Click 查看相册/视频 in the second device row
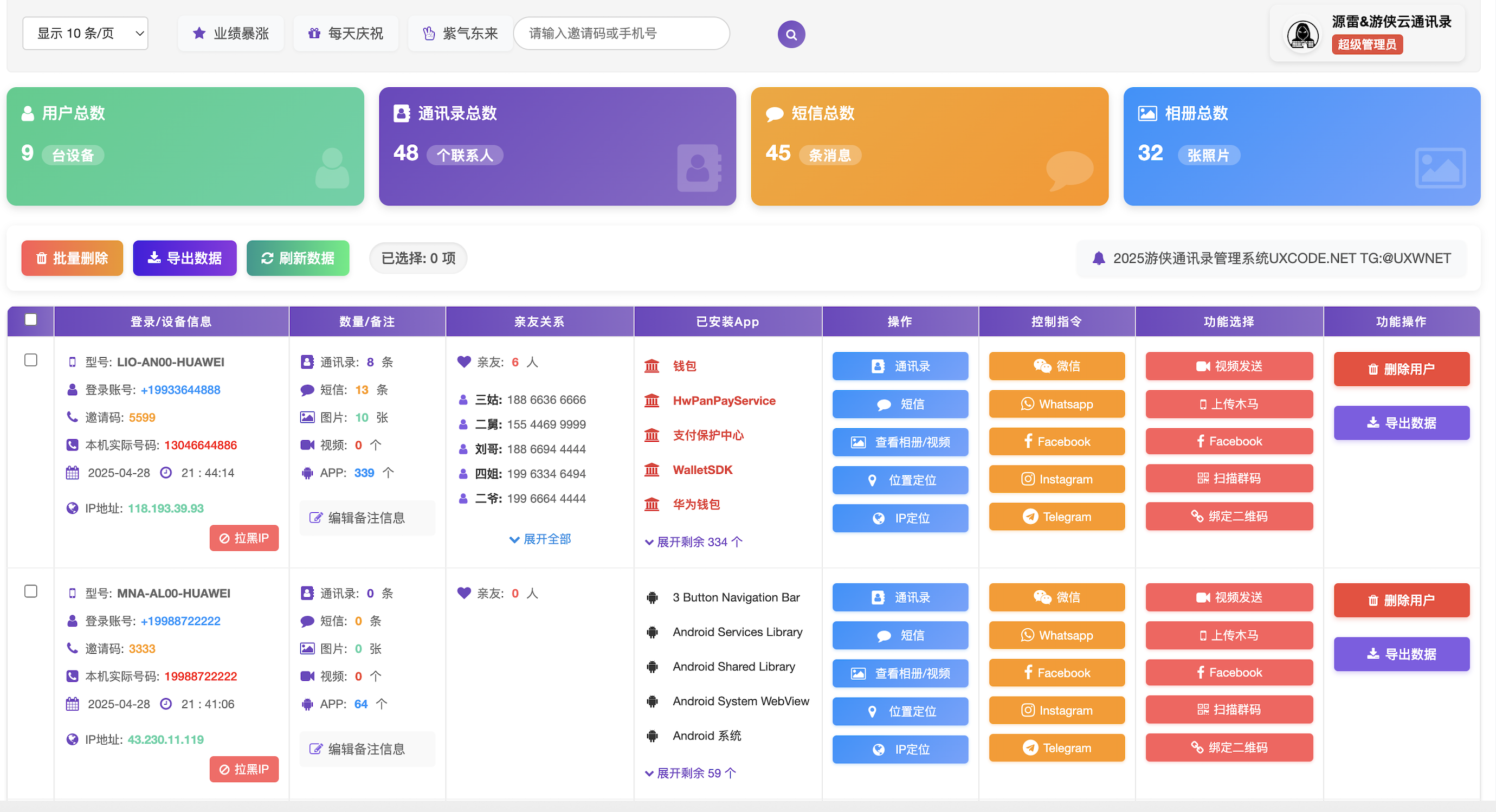The image size is (1496, 812). pos(900,673)
